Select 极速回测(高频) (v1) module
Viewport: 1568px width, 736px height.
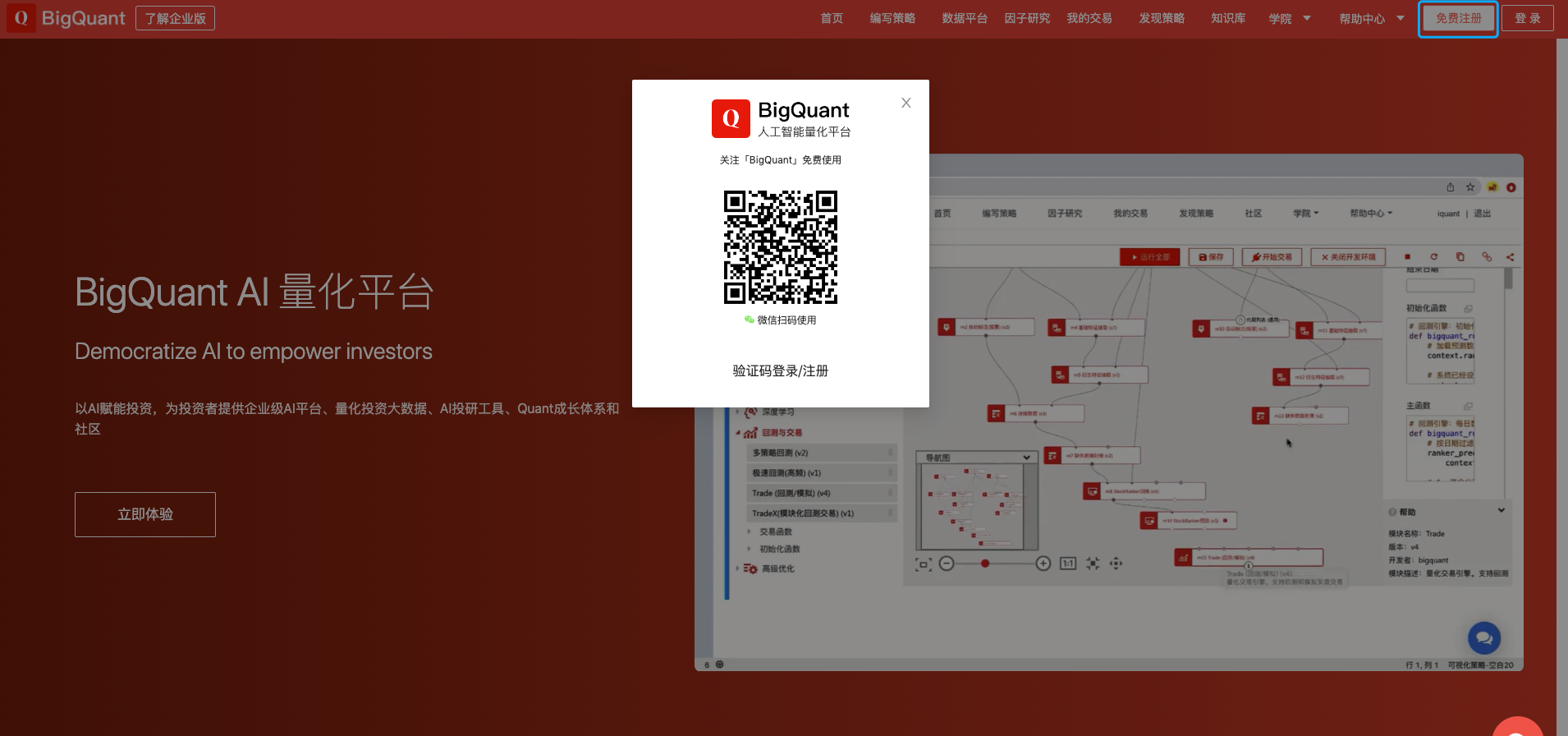(x=821, y=473)
